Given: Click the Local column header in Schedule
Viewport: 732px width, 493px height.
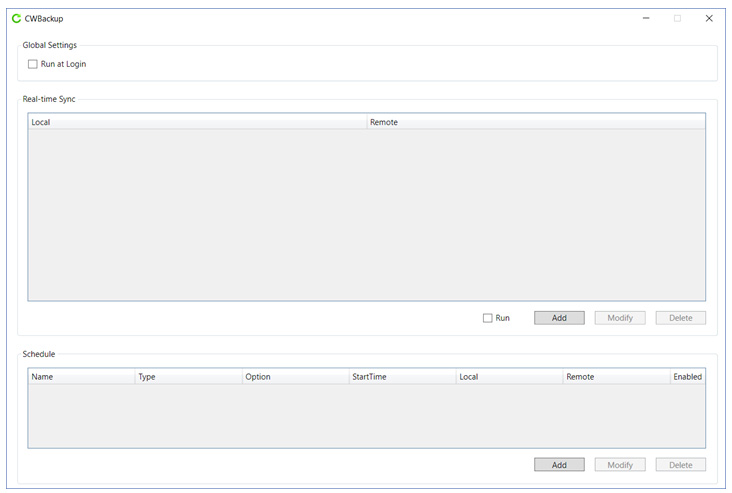Looking at the screenshot, I should [x=509, y=377].
